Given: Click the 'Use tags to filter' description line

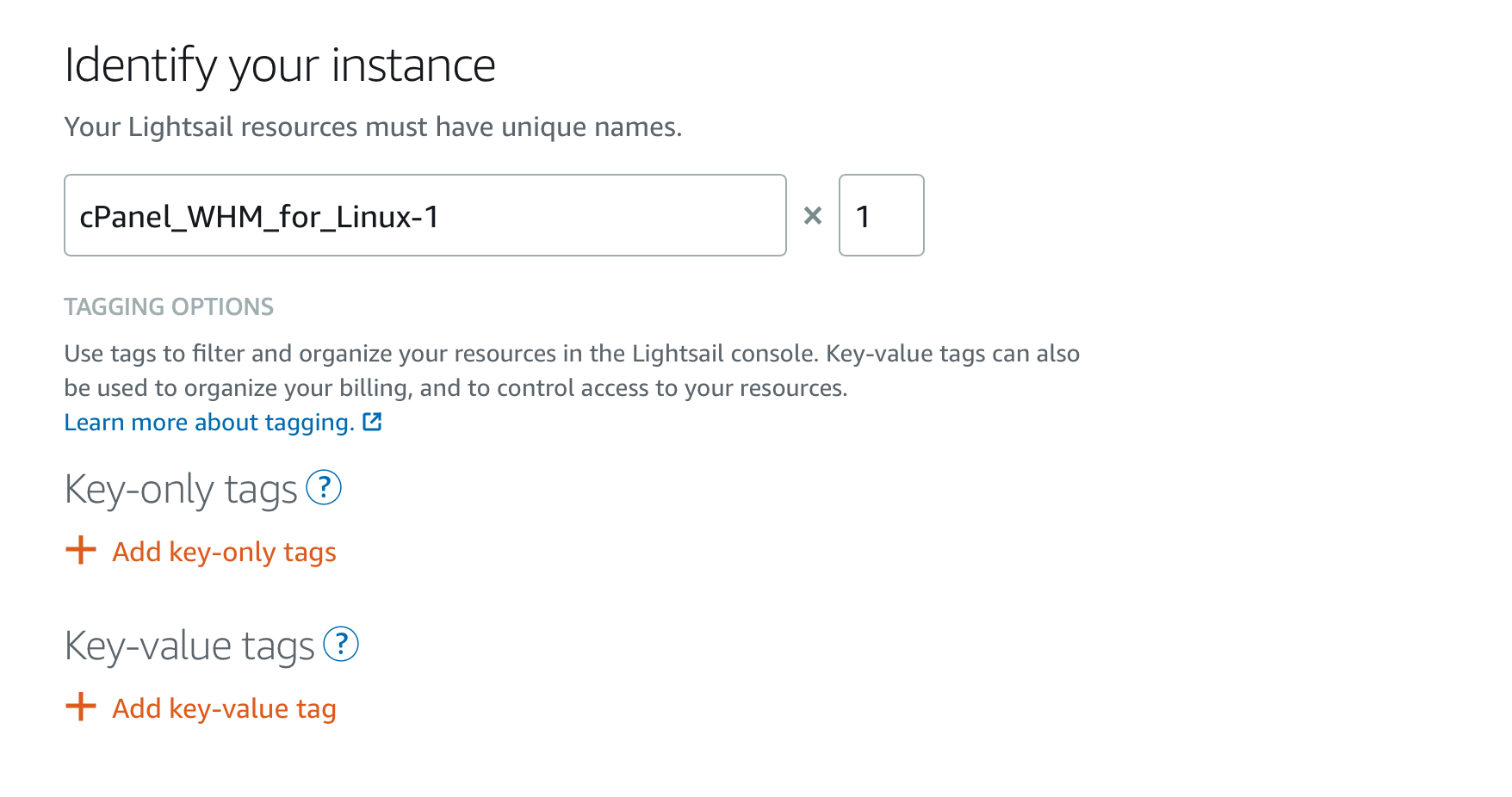Looking at the screenshot, I should point(344,354).
